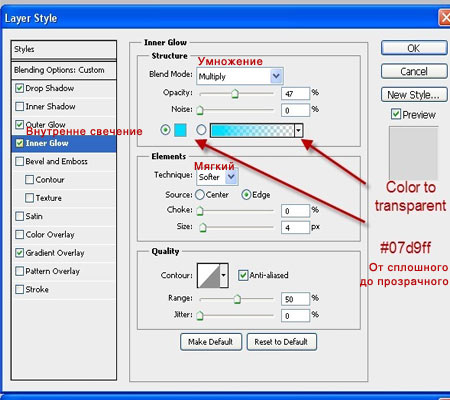Click the OK button
This screenshot has width=450, height=400.
(x=414, y=48)
